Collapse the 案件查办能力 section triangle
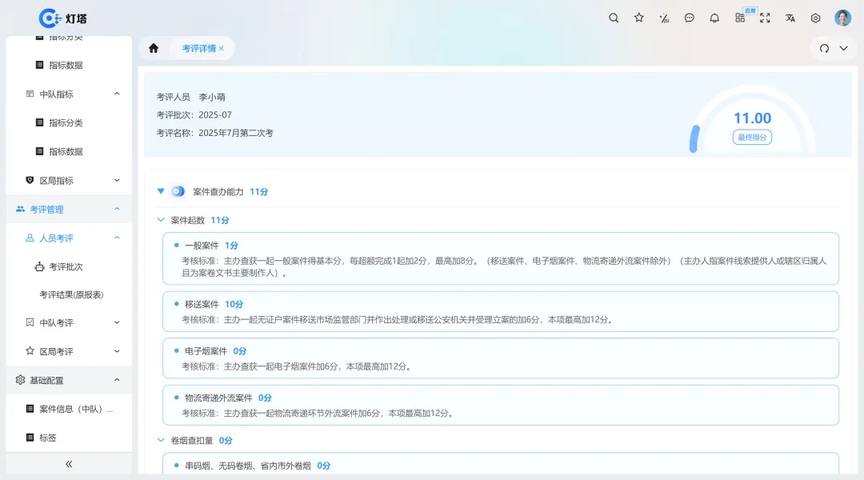Viewport: 864px width, 480px height. coord(161,191)
